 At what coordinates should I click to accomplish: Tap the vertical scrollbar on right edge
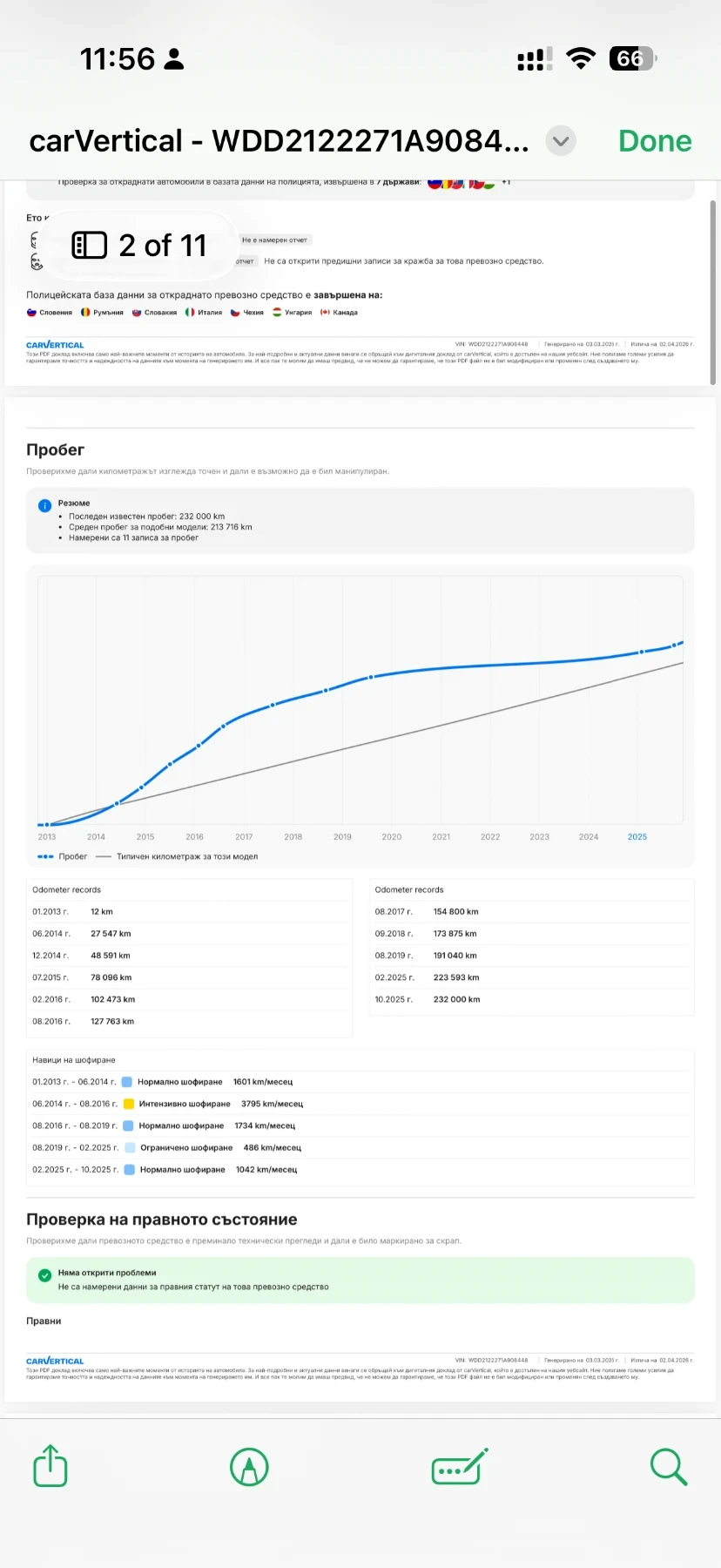[713, 292]
